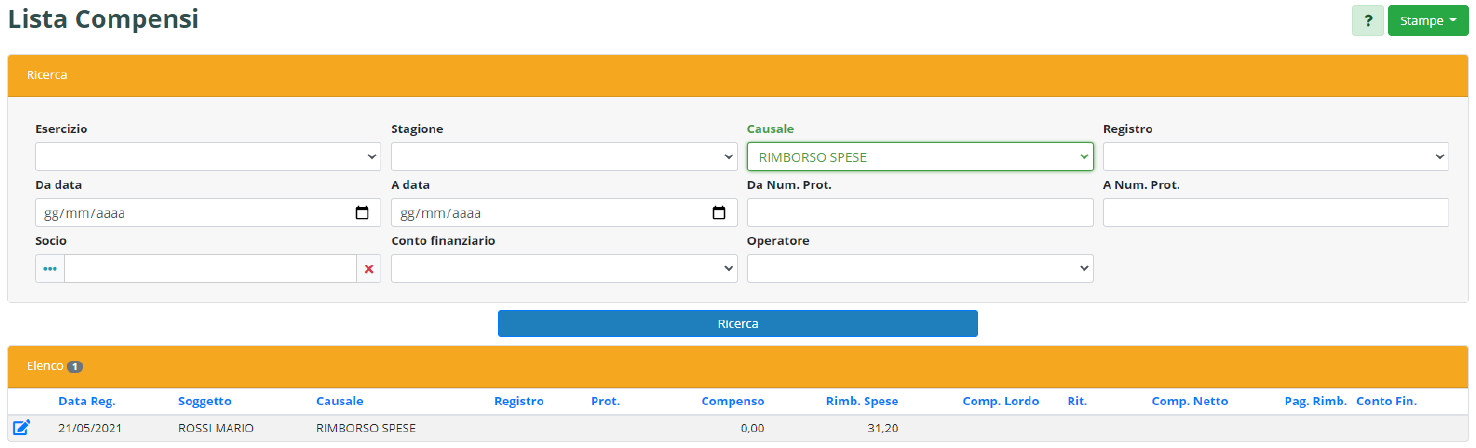Click the help question mark button
This screenshot has height=448, width=1476.
[1367, 21]
